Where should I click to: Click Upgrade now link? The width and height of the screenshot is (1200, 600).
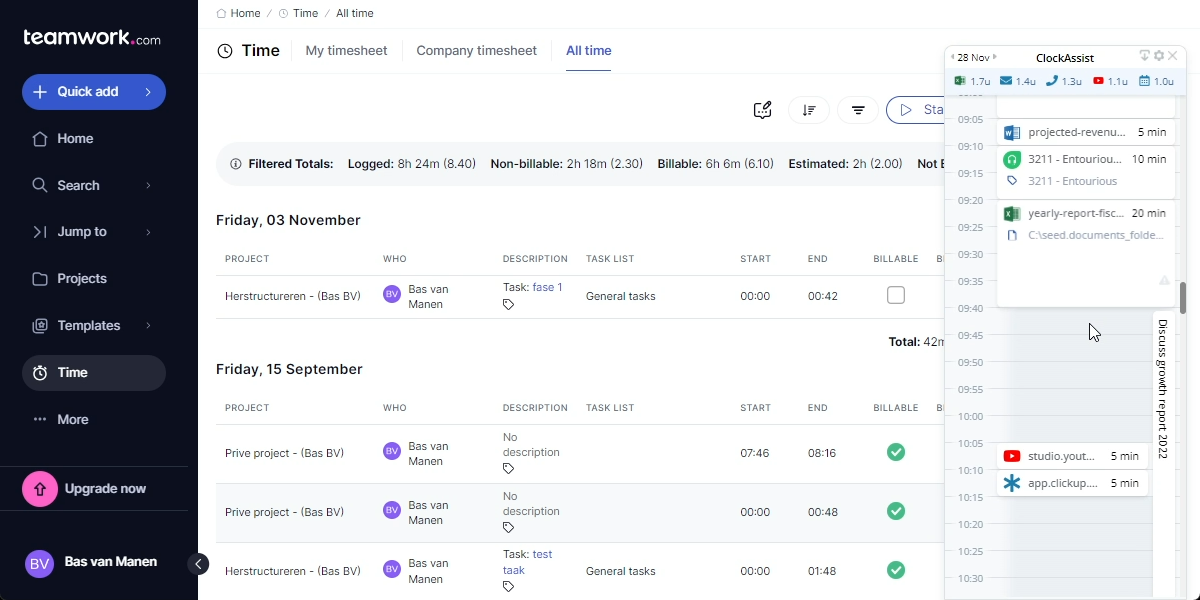[105, 489]
